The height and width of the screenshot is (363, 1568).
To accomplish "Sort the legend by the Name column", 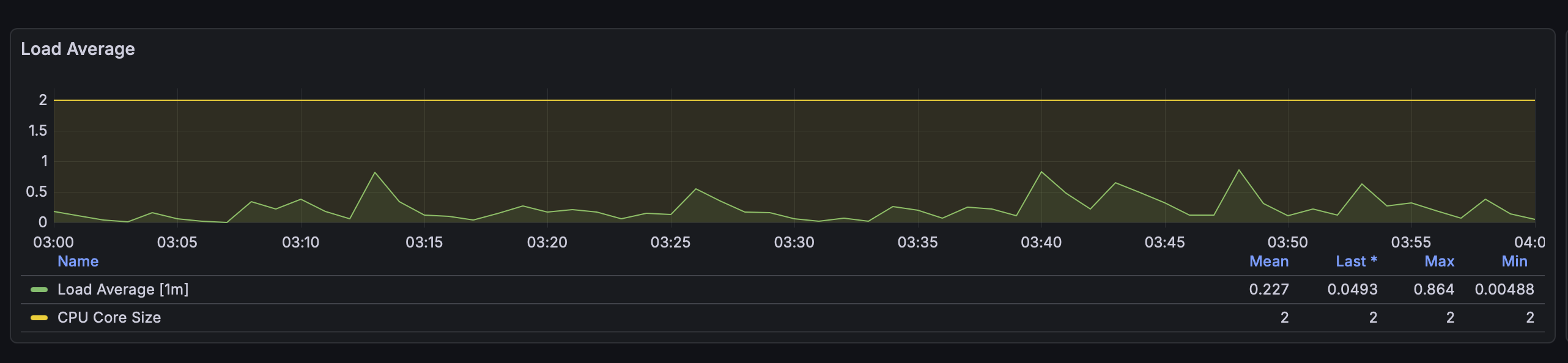I will tap(78, 262).
